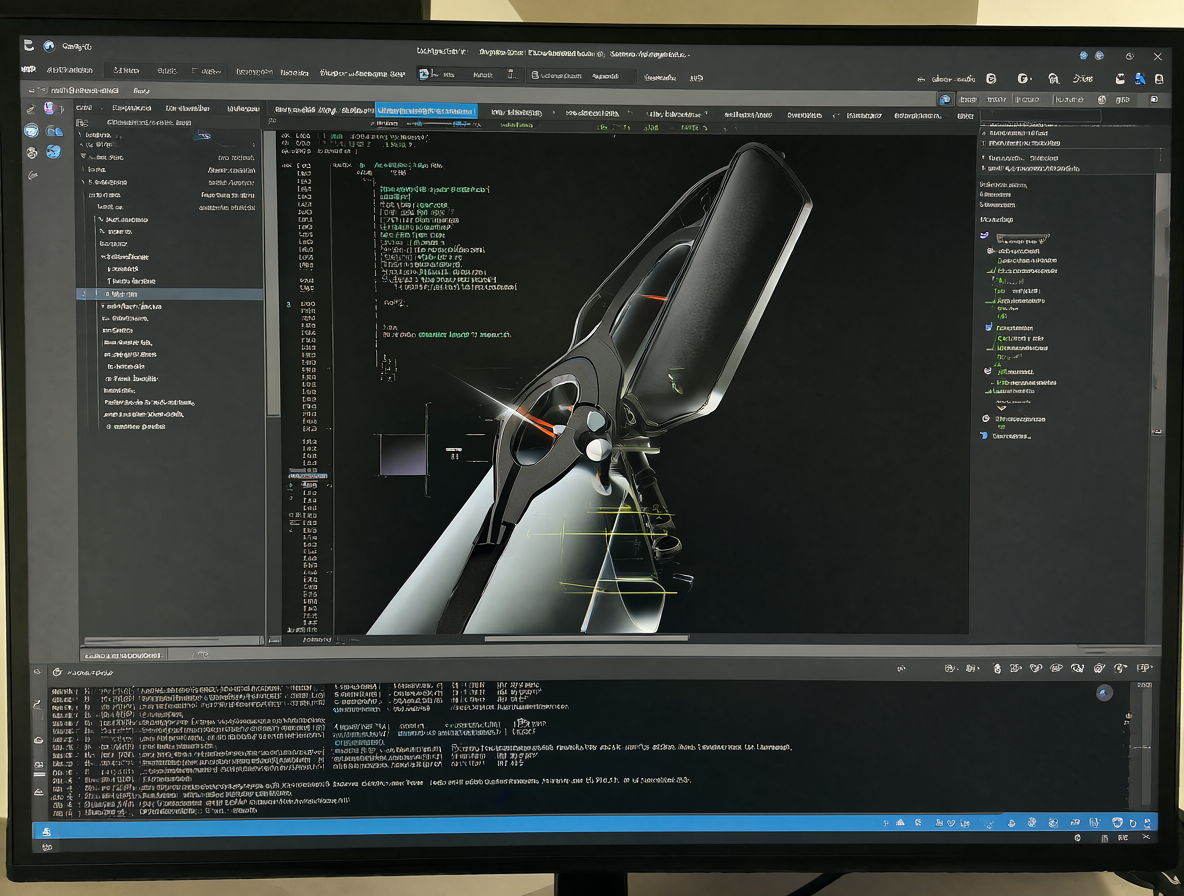This screenshot has width=1184, height=896.
Task: Click the shield icon in the blue status bar
Action: (x=1117, y=822)
